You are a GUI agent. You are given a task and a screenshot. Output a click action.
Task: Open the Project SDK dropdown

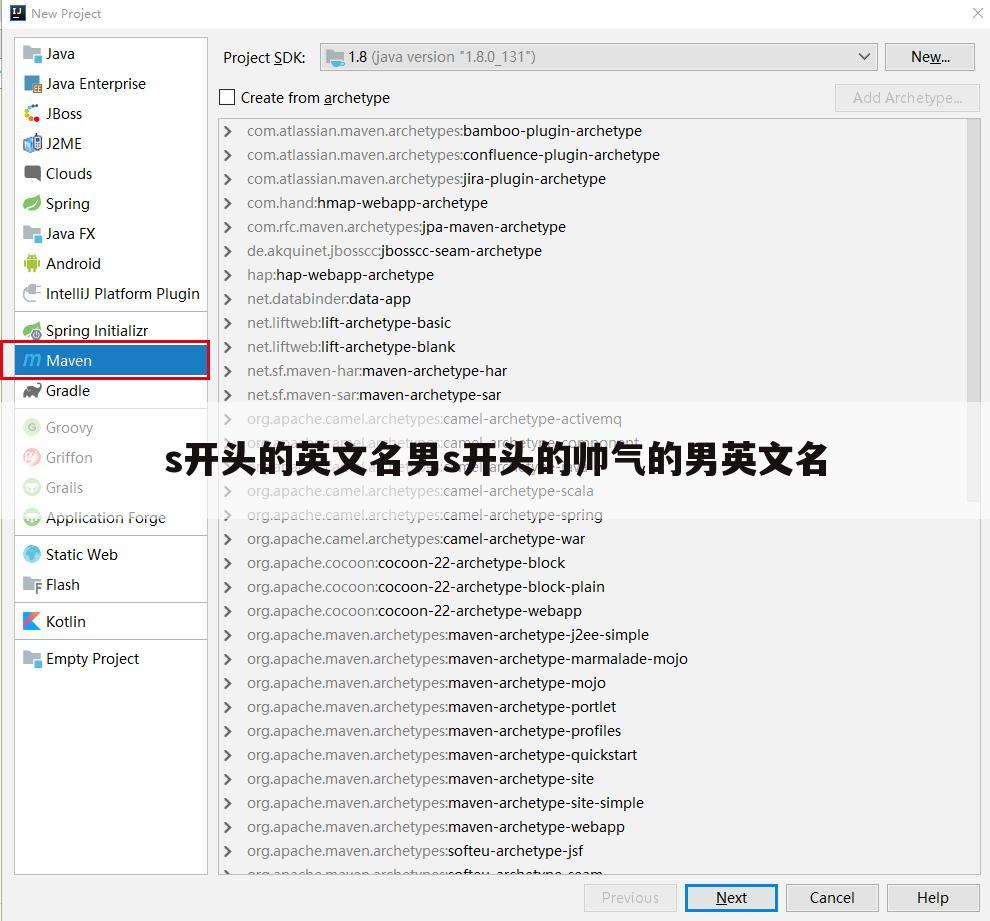[x=599, y=57]
